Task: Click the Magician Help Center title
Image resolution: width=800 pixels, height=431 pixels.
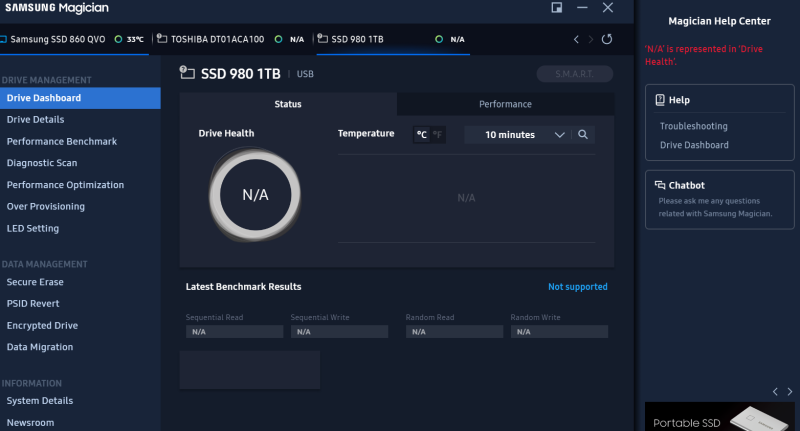Action: pyautogui.click(x=719, y=21)
